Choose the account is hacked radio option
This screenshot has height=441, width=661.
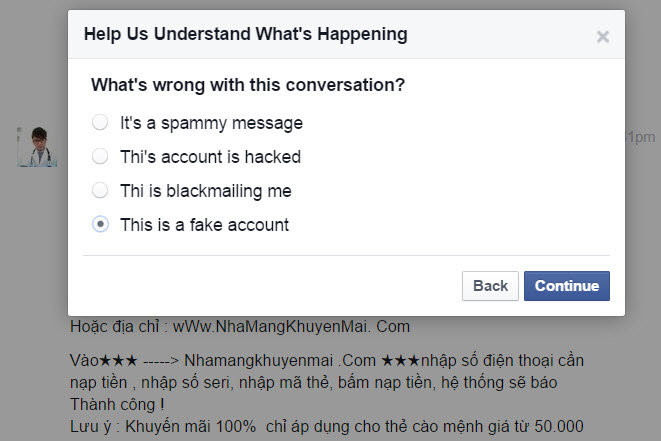coord(100,156)
